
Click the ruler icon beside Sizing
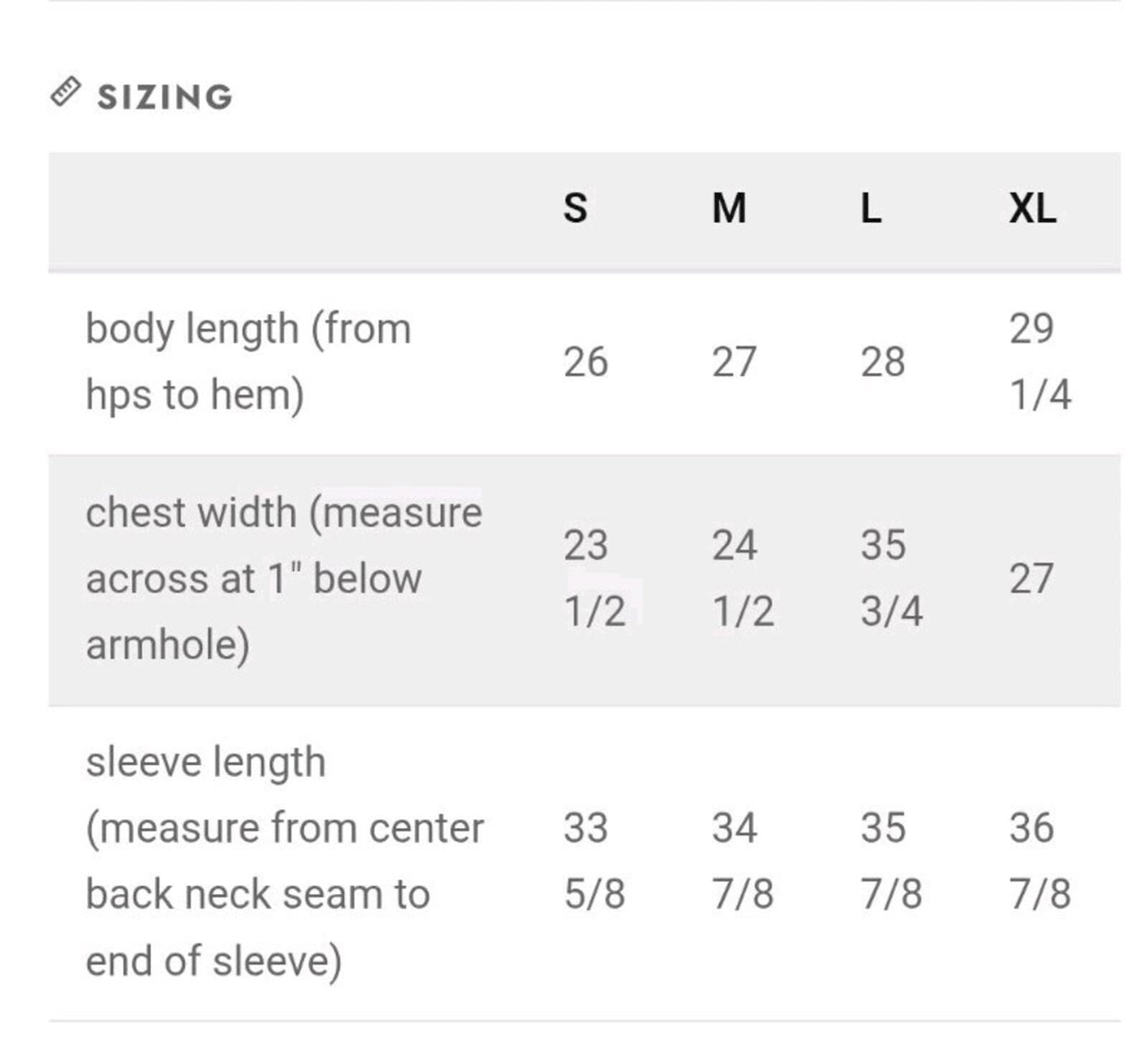(x=65, y=92)
